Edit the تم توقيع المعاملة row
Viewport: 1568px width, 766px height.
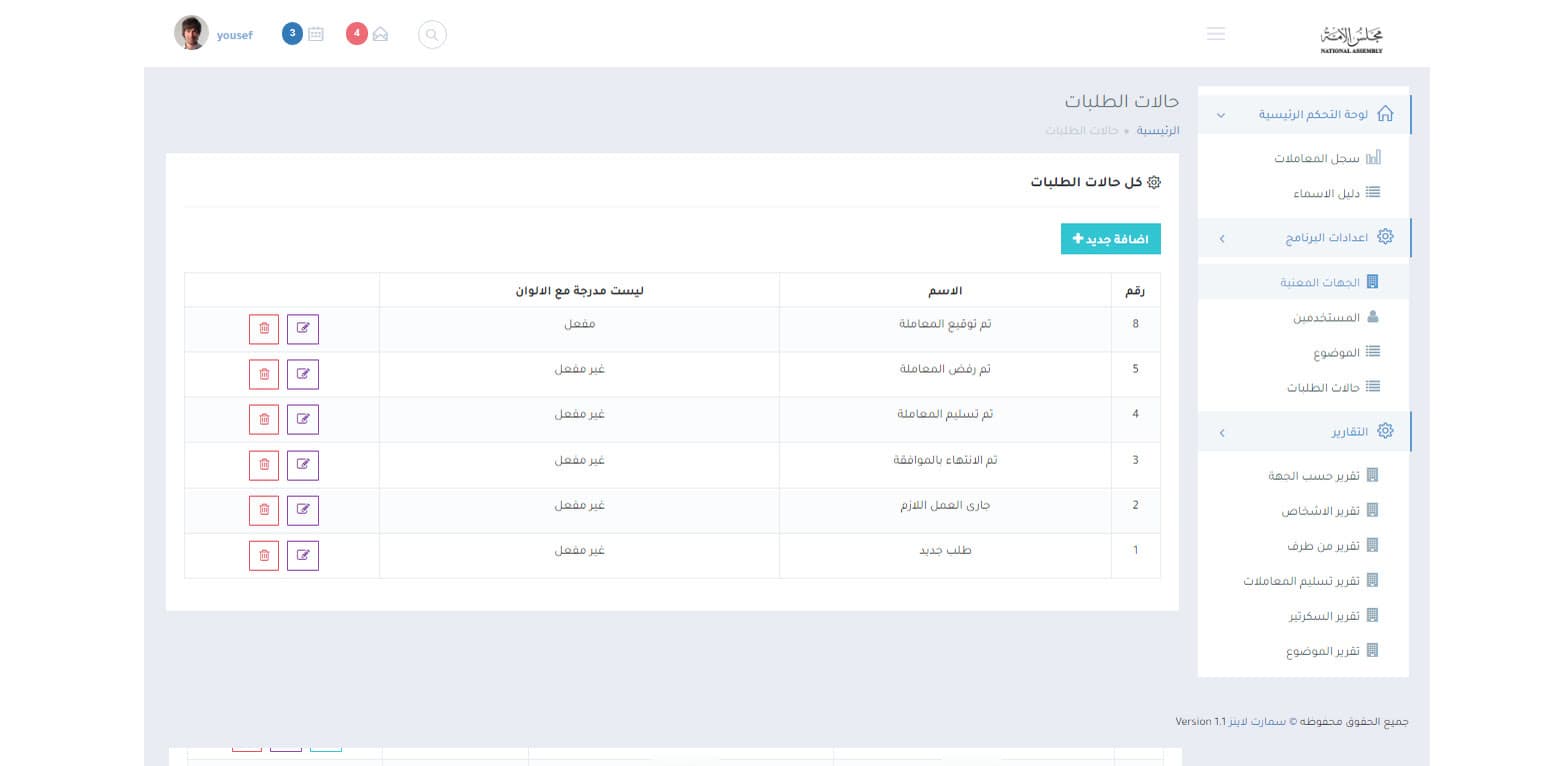[x=303, y=329]
